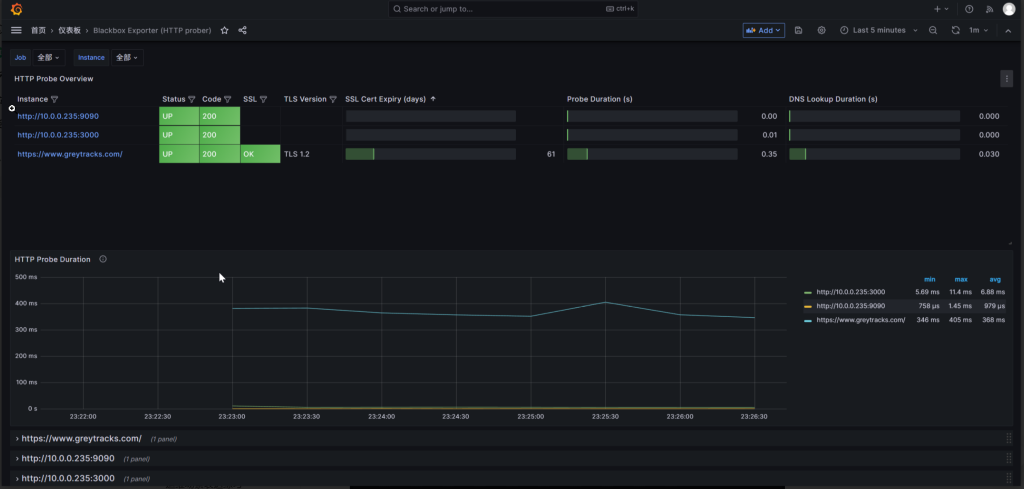Open the help question mark icon
The height and width of the screenshot is (489, 1024).
969,9
